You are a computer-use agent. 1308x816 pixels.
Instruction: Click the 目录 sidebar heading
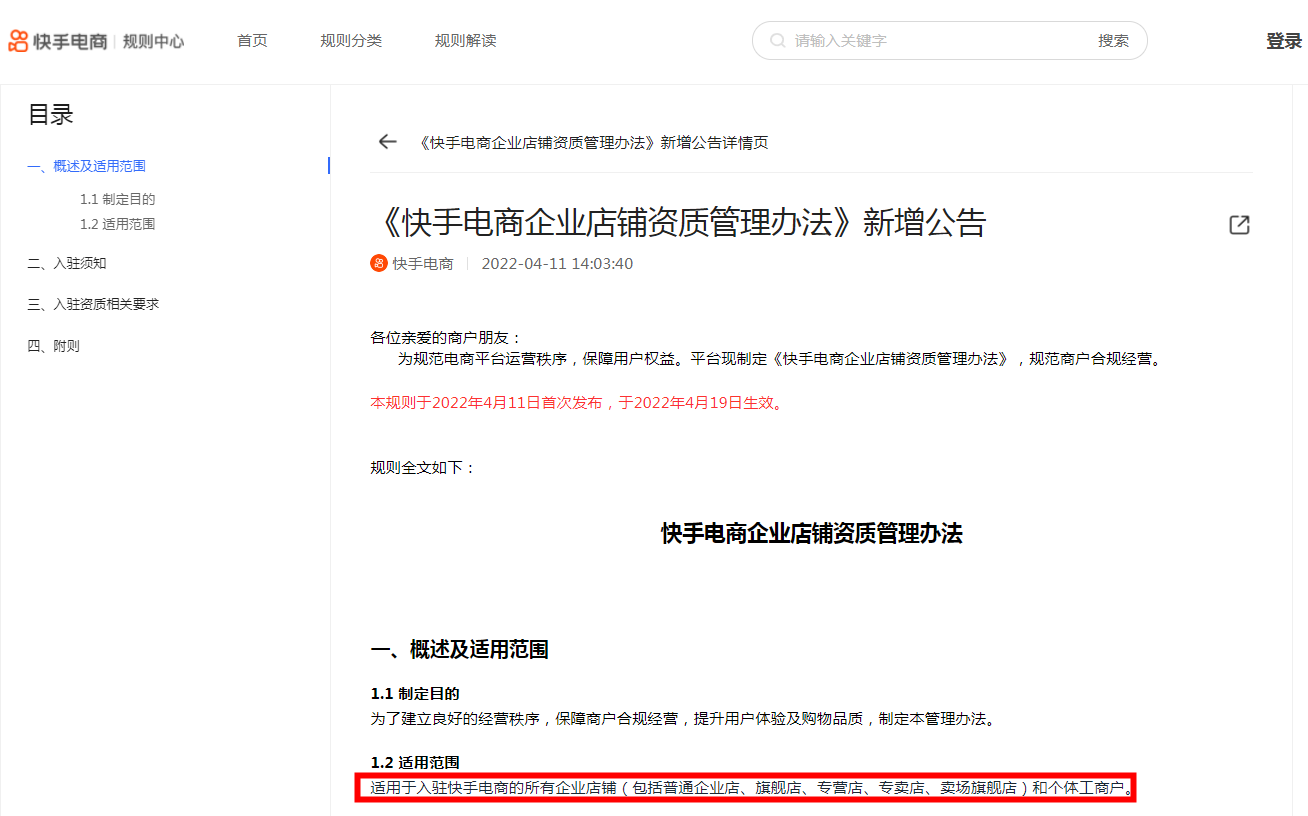tap(51, 115)
